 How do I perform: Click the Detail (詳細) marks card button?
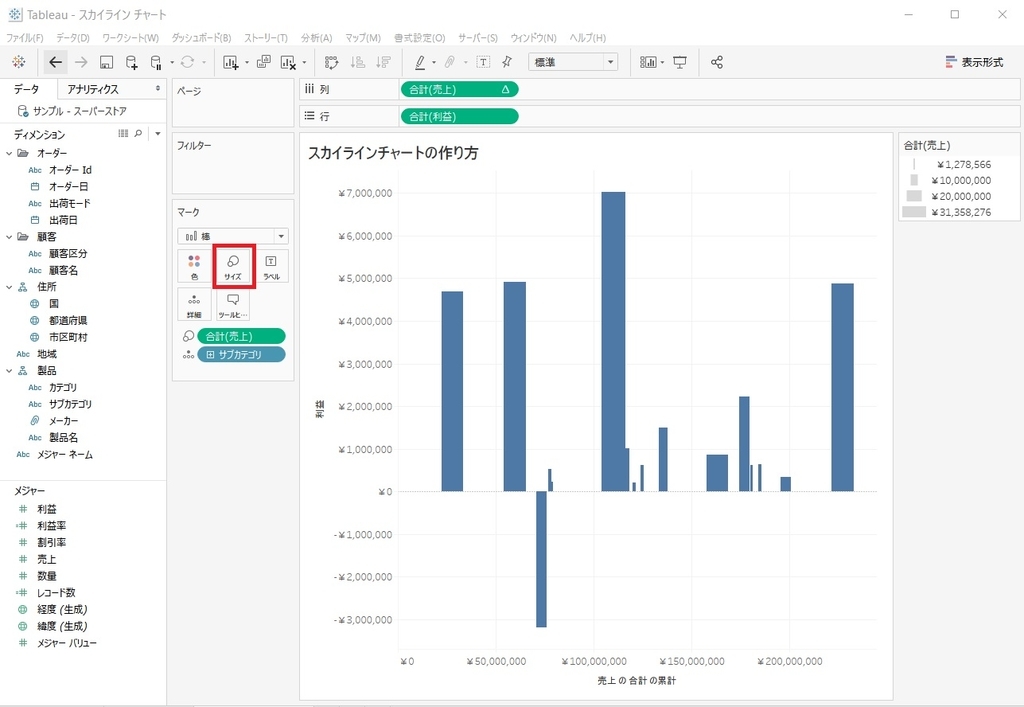tap(194, 304)
